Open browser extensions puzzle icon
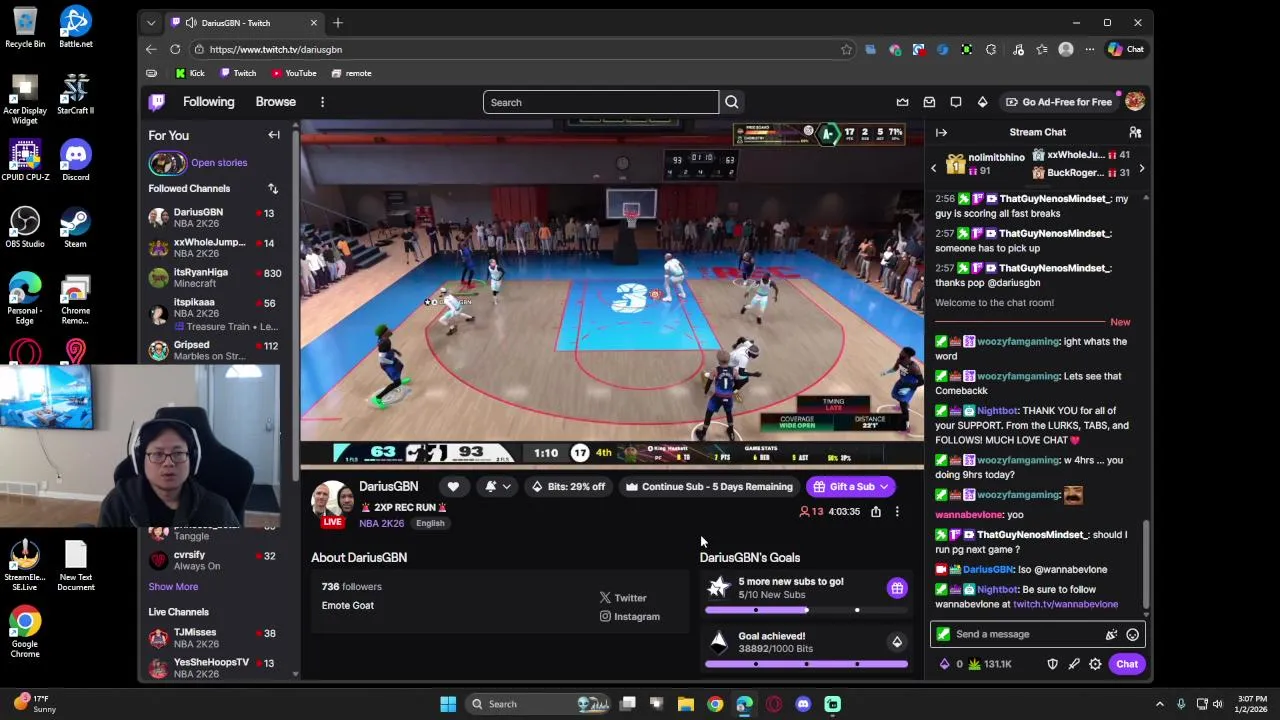The width and height of the screenshot is (1280, 720). point(991,49)
